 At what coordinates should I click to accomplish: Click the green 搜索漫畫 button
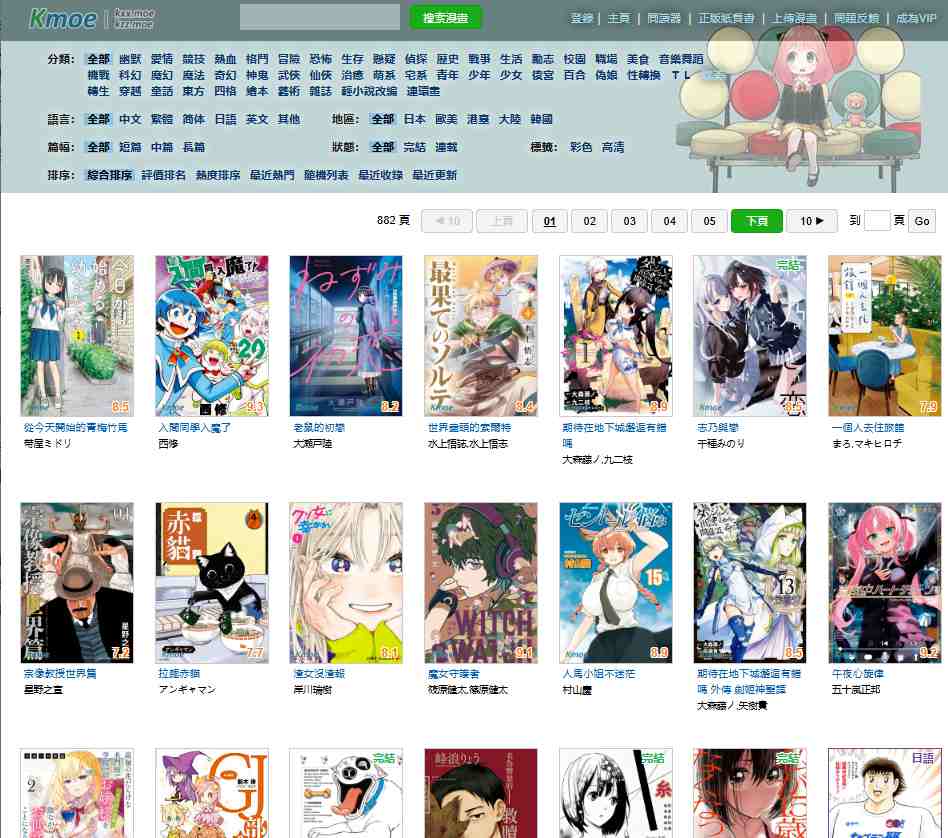(445, 18)
